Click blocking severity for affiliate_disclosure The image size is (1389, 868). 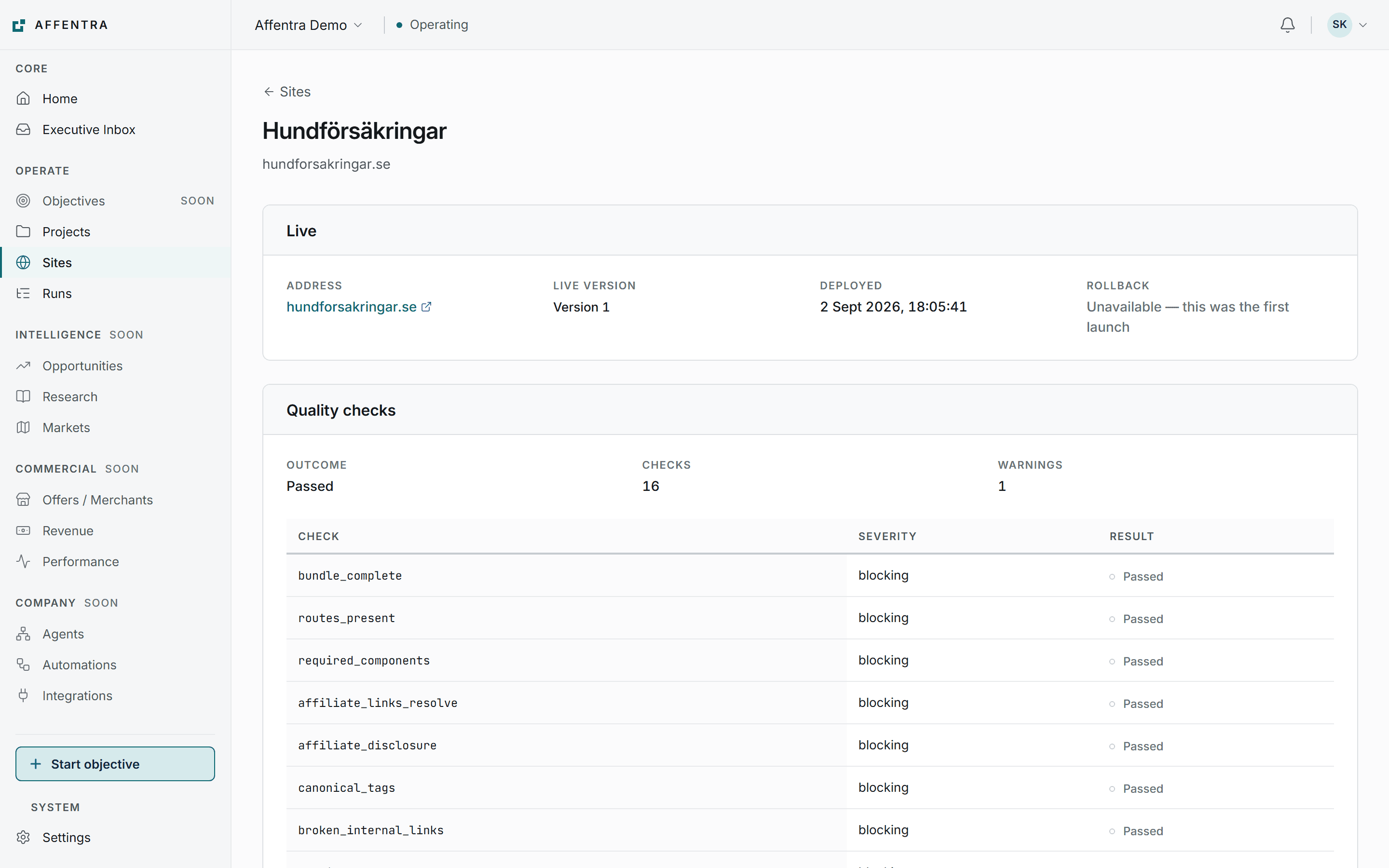pyautogui.click(x=884, y=745)
